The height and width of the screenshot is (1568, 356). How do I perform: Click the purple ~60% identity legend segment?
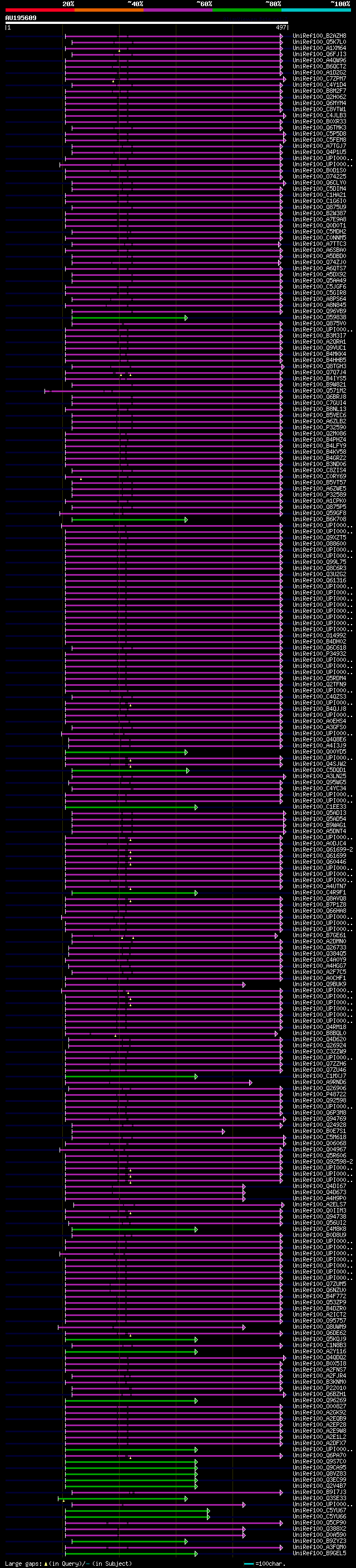(177, 10)
